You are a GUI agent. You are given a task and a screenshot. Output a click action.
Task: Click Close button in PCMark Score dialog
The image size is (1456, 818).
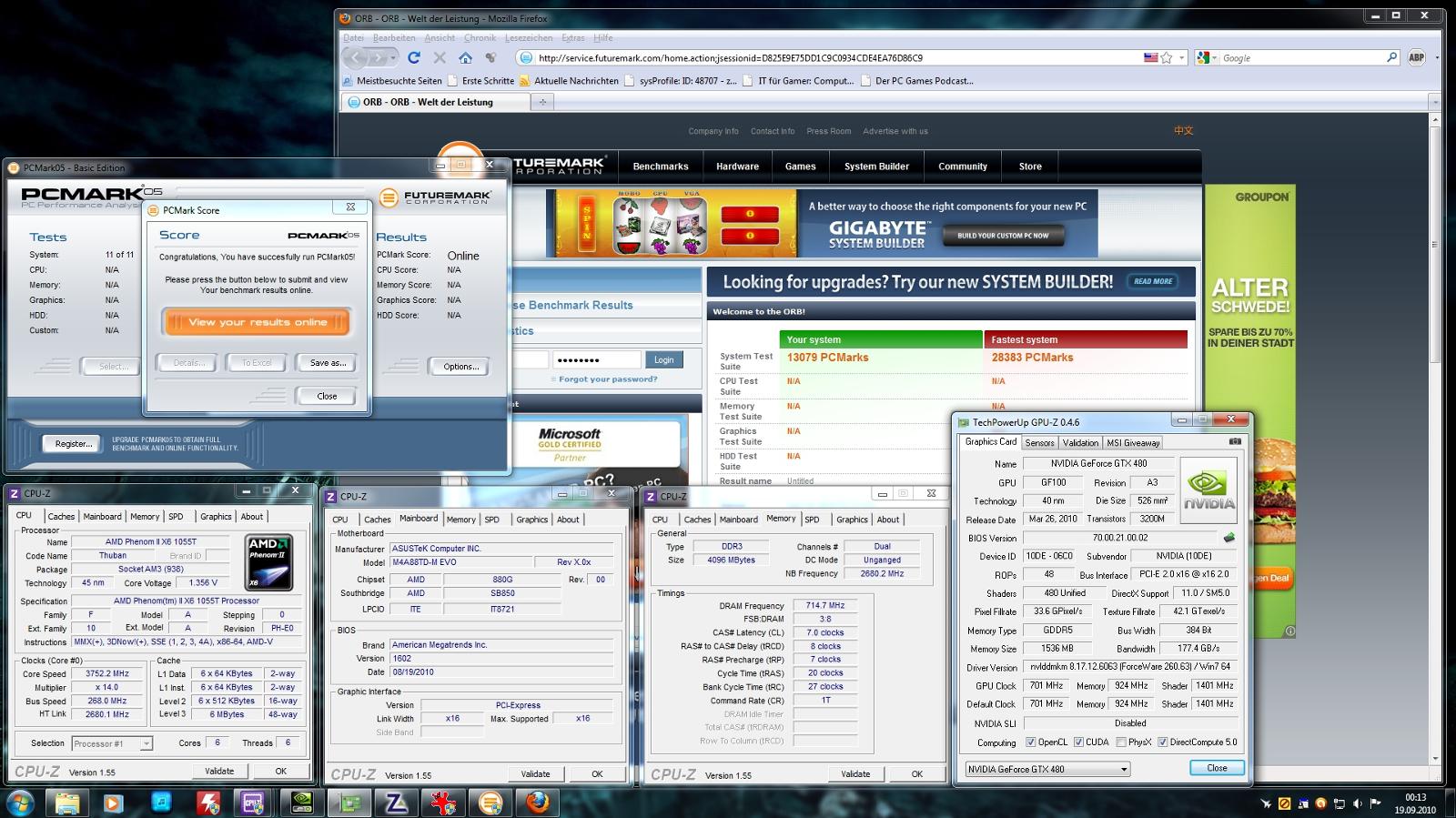pyautogui.click(x=327, y=396)
